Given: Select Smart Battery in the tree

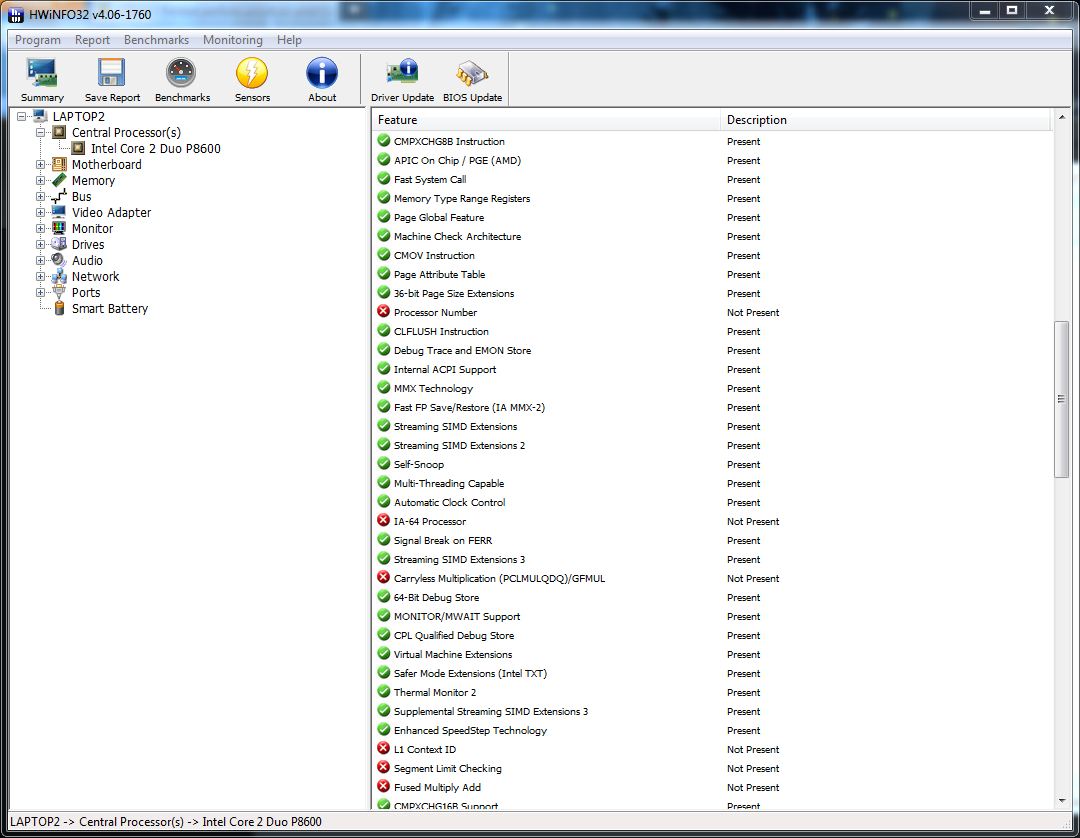Looking at the screenshot, I should (109, 309).
